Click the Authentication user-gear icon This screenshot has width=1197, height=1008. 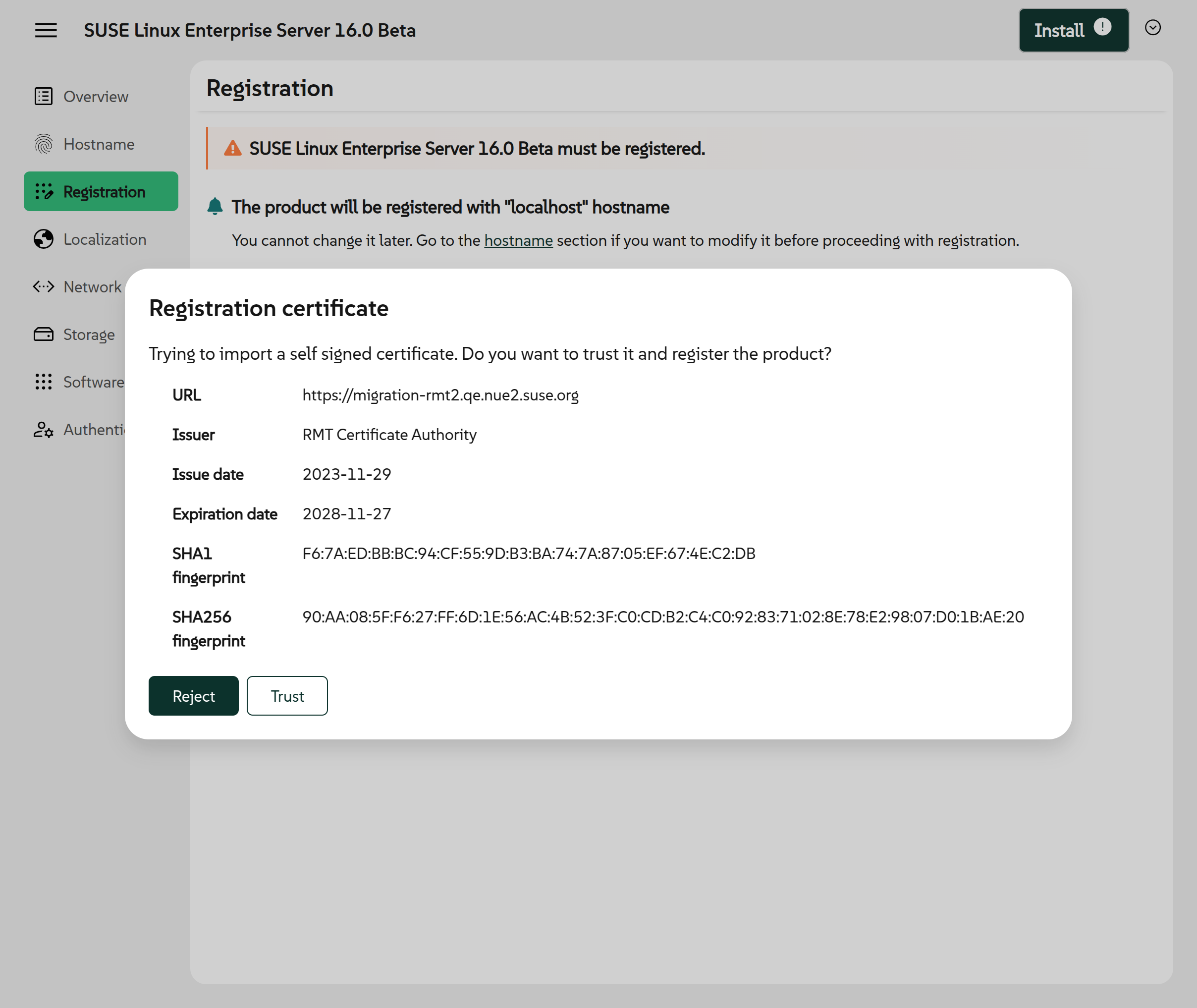(x=44, y=429)
